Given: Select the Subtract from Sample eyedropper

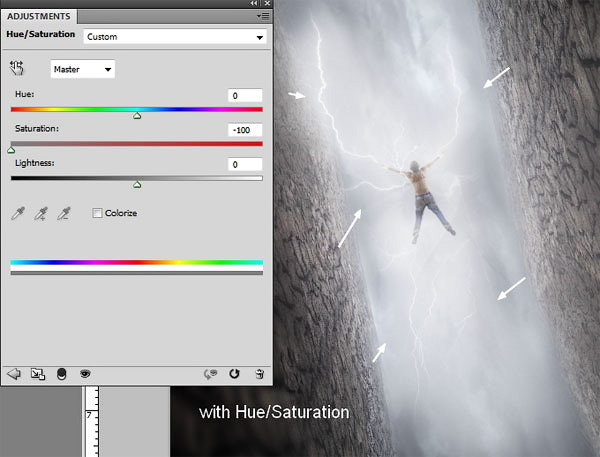Looking at the screenshot, I should coord(64,214).
